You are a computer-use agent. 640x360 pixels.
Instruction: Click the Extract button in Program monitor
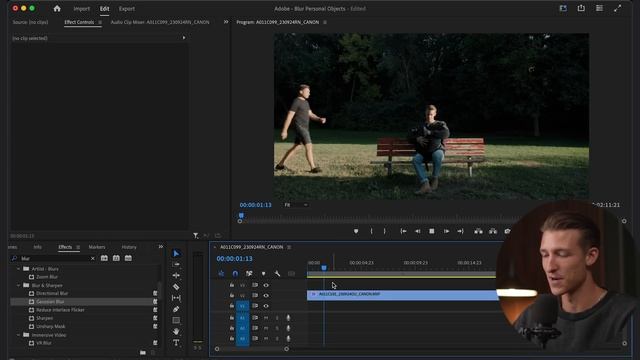[x=493, y=231]
